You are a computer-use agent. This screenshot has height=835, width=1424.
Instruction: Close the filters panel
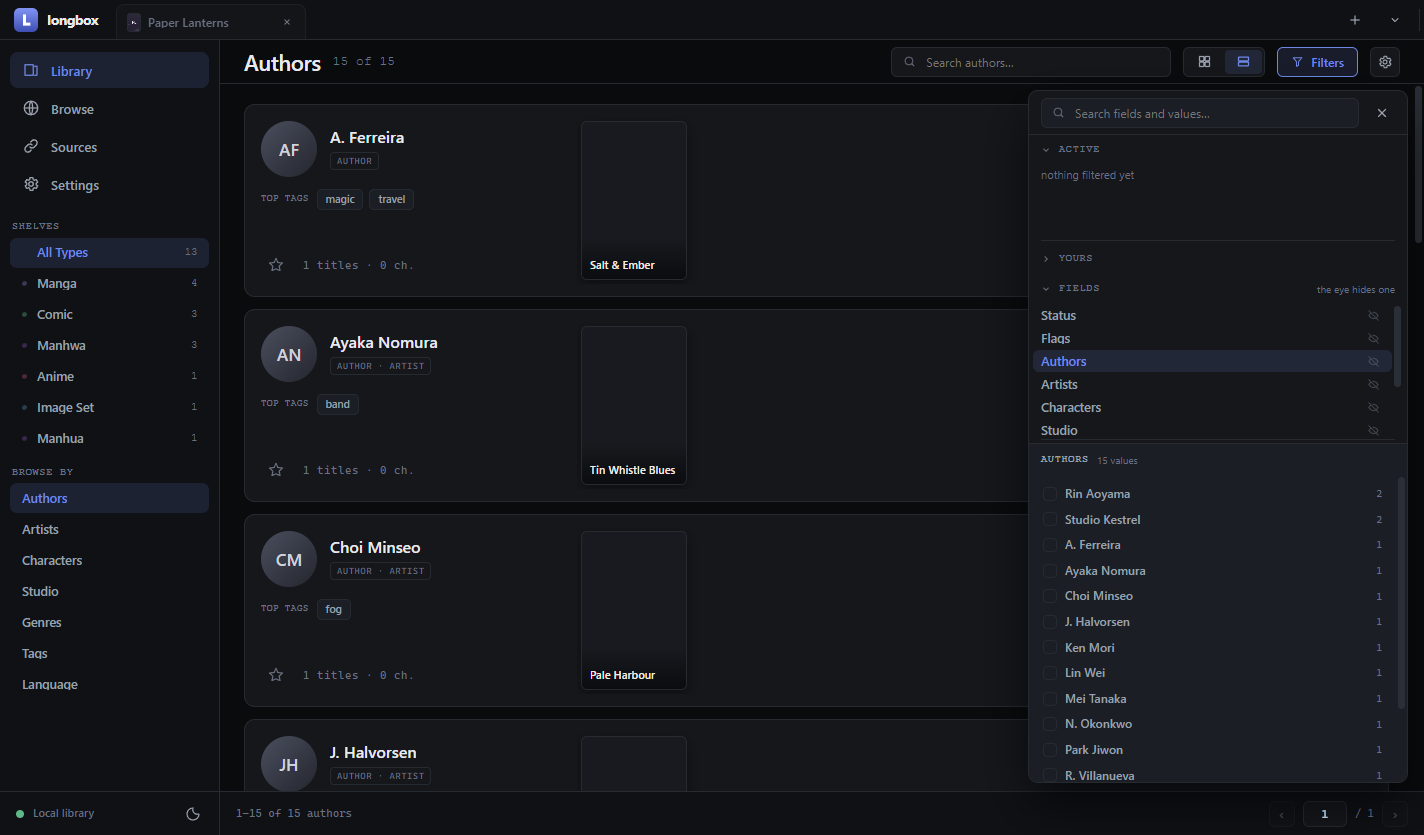click(1382, 113)
